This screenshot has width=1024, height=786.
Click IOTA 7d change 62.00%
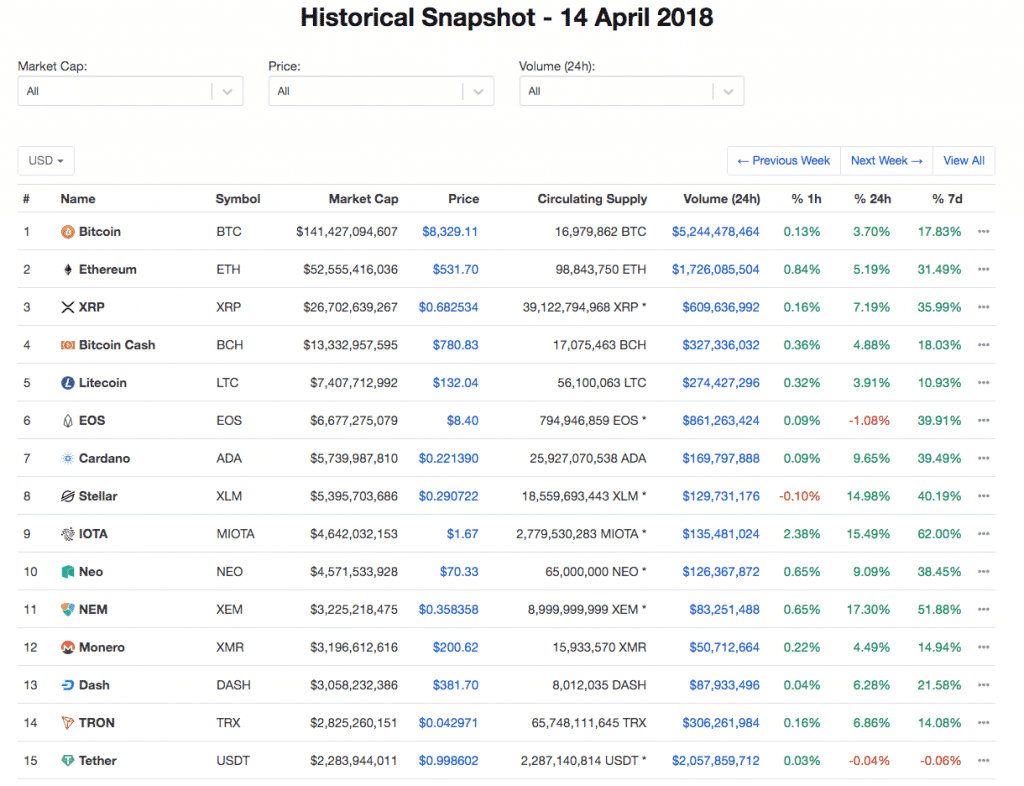(x=939, y=535)
